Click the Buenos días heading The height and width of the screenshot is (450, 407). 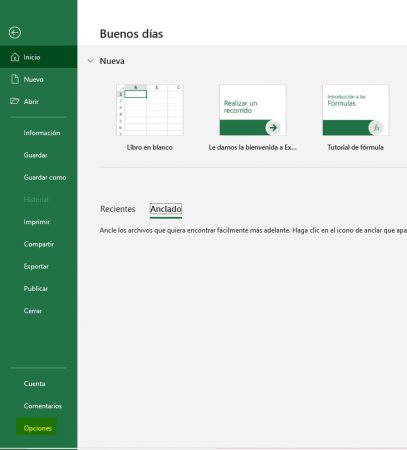point(131,34)
